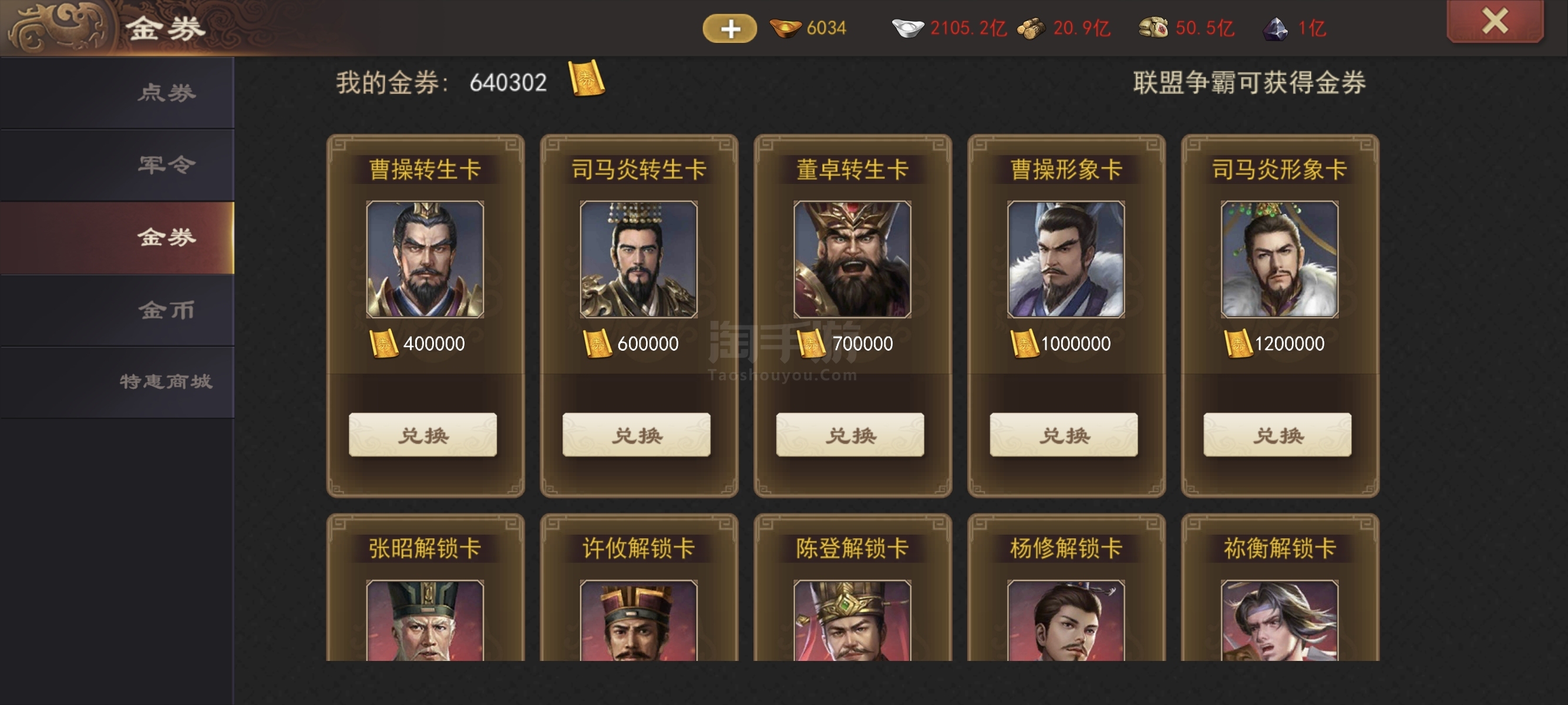Tap the gold voucher scroll icon beside 640302
This screenshot has height=705, width=1568.
[x=586, y=79]
